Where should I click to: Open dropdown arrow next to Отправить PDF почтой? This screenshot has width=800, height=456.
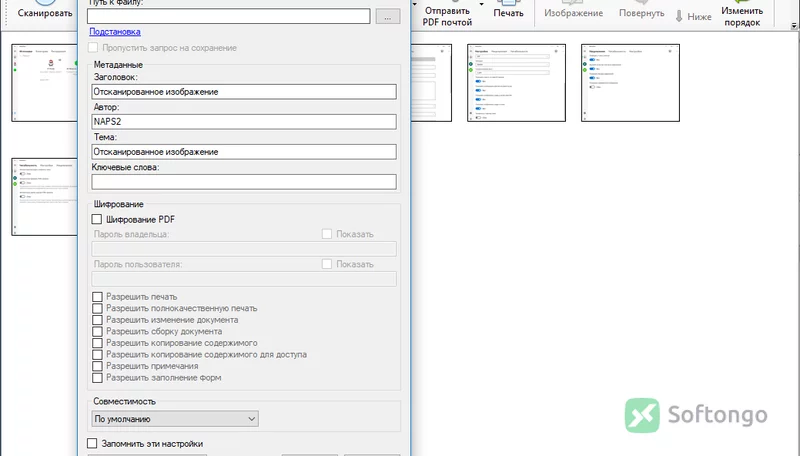(481, 5)
